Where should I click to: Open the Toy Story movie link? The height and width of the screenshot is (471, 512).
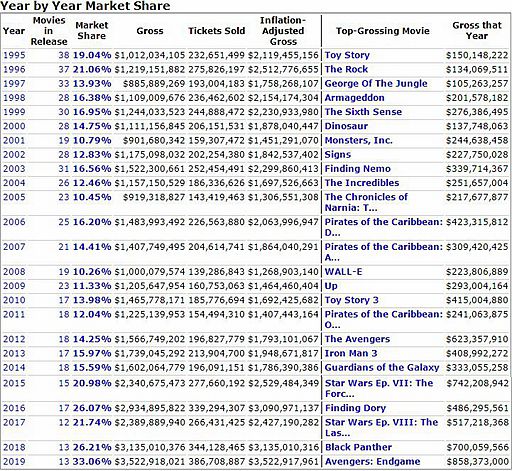pos(347,55)
